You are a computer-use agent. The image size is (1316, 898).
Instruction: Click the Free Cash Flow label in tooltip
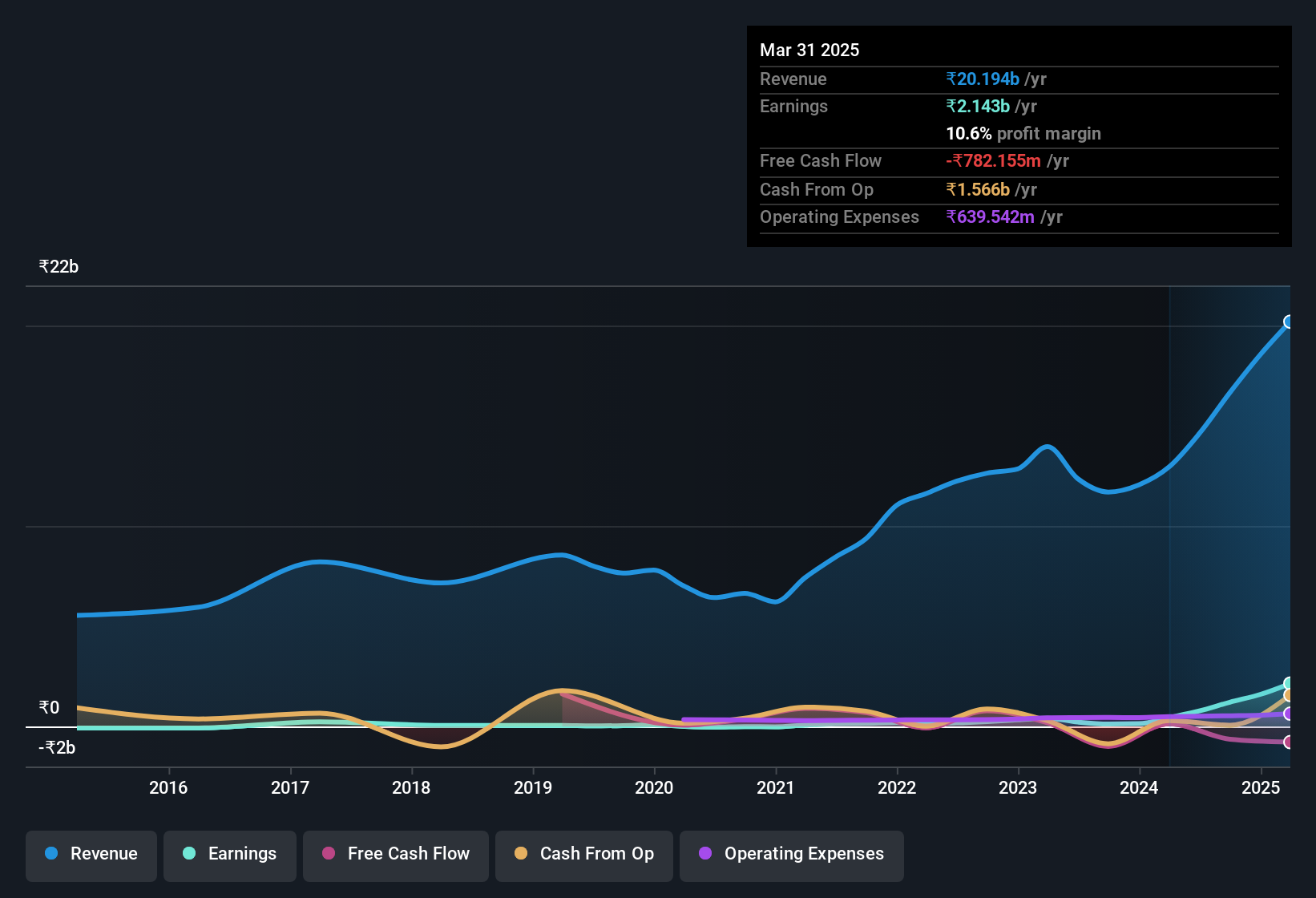click(x=821, y=160)
